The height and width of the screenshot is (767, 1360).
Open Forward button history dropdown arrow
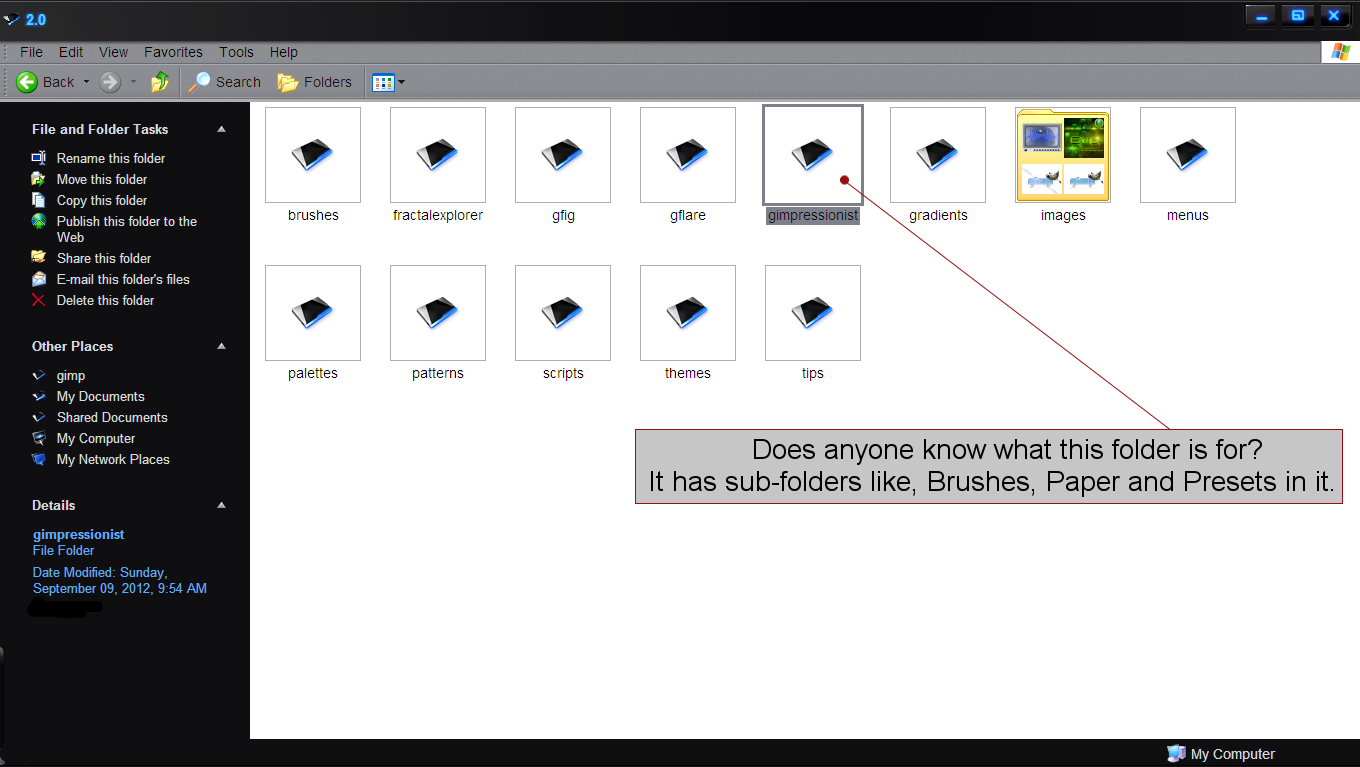(x=133, y=82)
